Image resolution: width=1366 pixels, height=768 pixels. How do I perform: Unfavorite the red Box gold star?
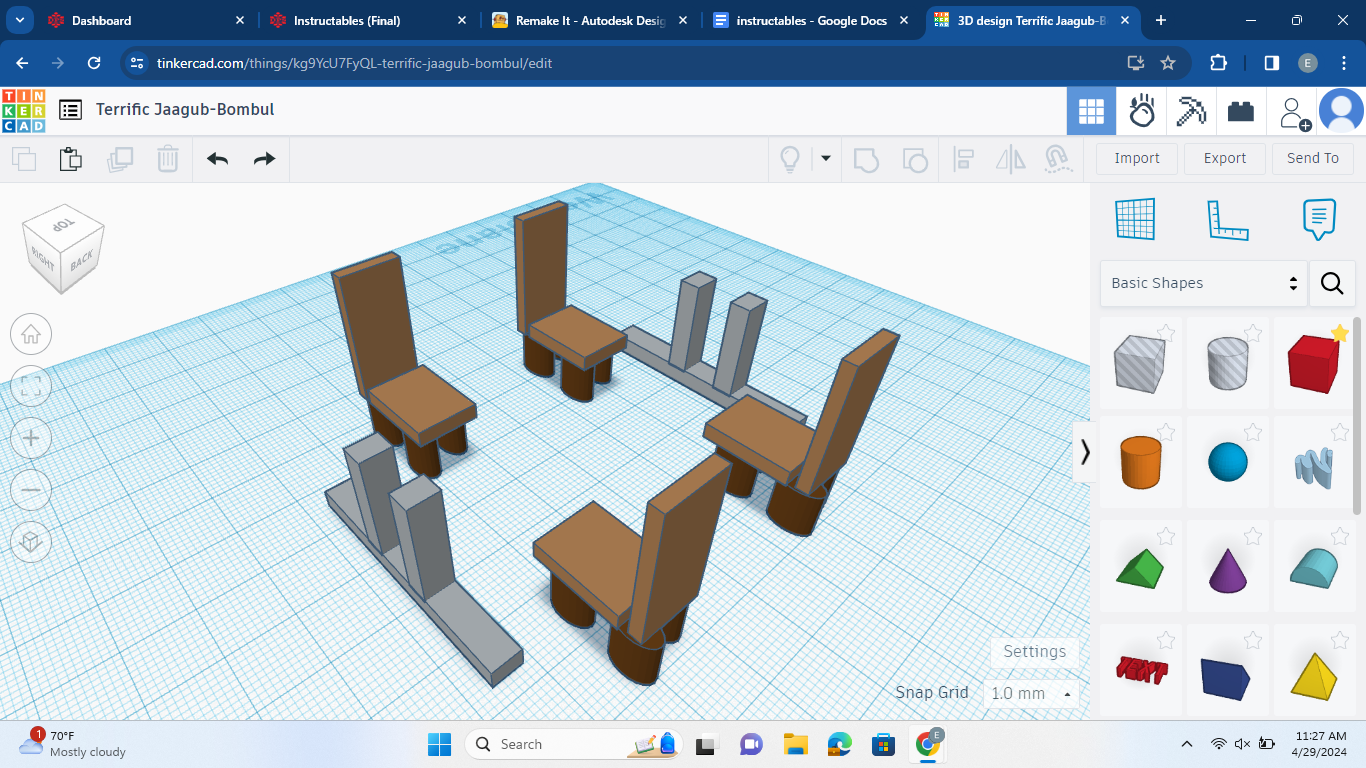1340,333
